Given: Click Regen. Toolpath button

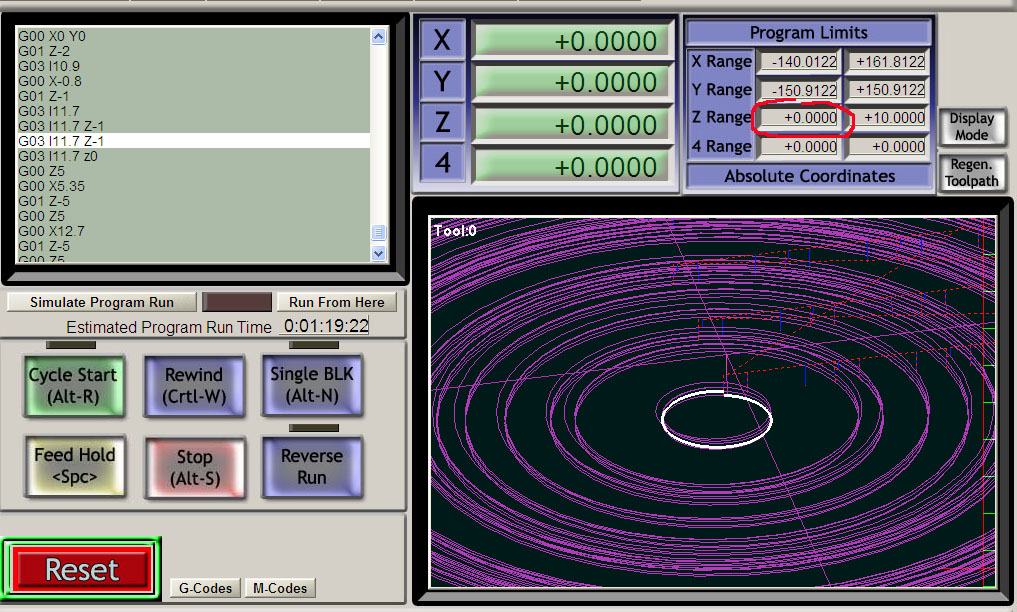Looking at the screenshot, I should [x=972, y=173].
